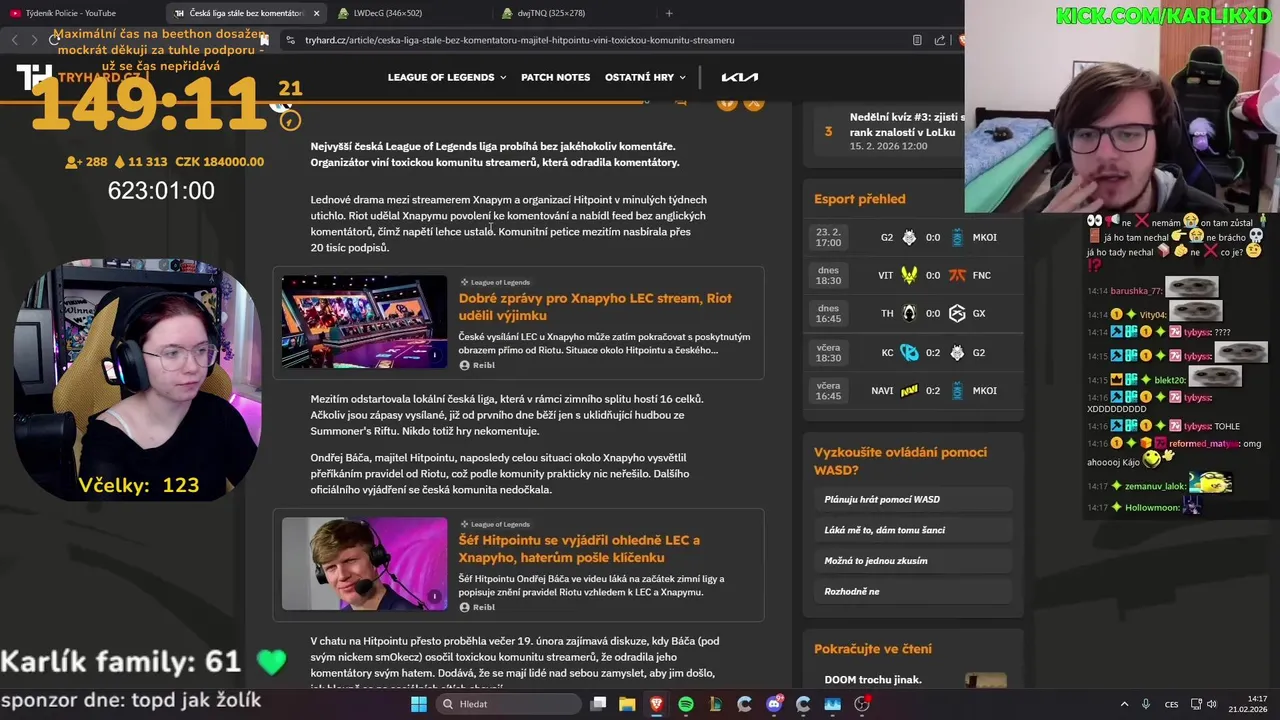Expand the Ostatní hry dropdown menu
The image size is (1280, 720).
click(x=645, y=77)
